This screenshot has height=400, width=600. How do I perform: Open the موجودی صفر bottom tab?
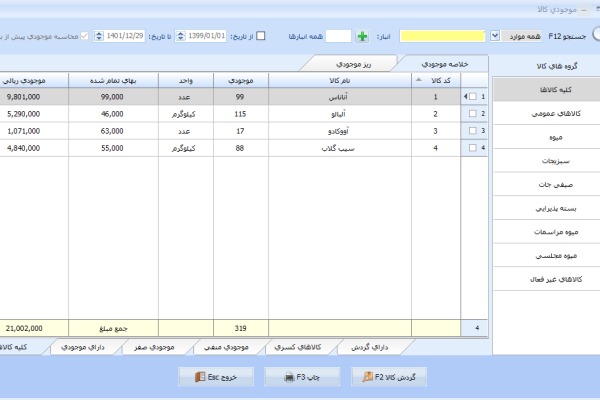click(x=154, y=347)
